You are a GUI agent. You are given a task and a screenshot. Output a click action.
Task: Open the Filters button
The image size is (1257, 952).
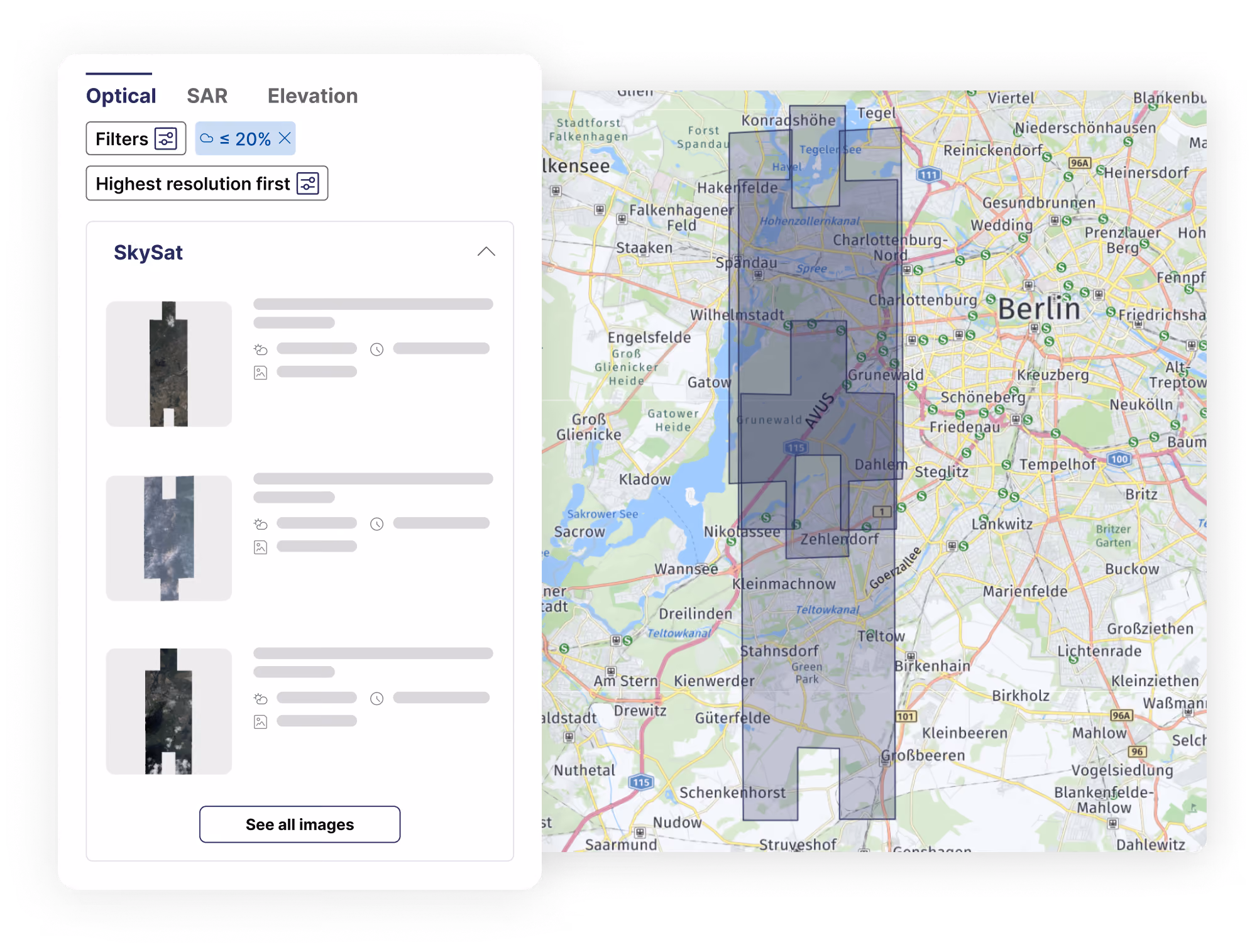pos(136,138)
